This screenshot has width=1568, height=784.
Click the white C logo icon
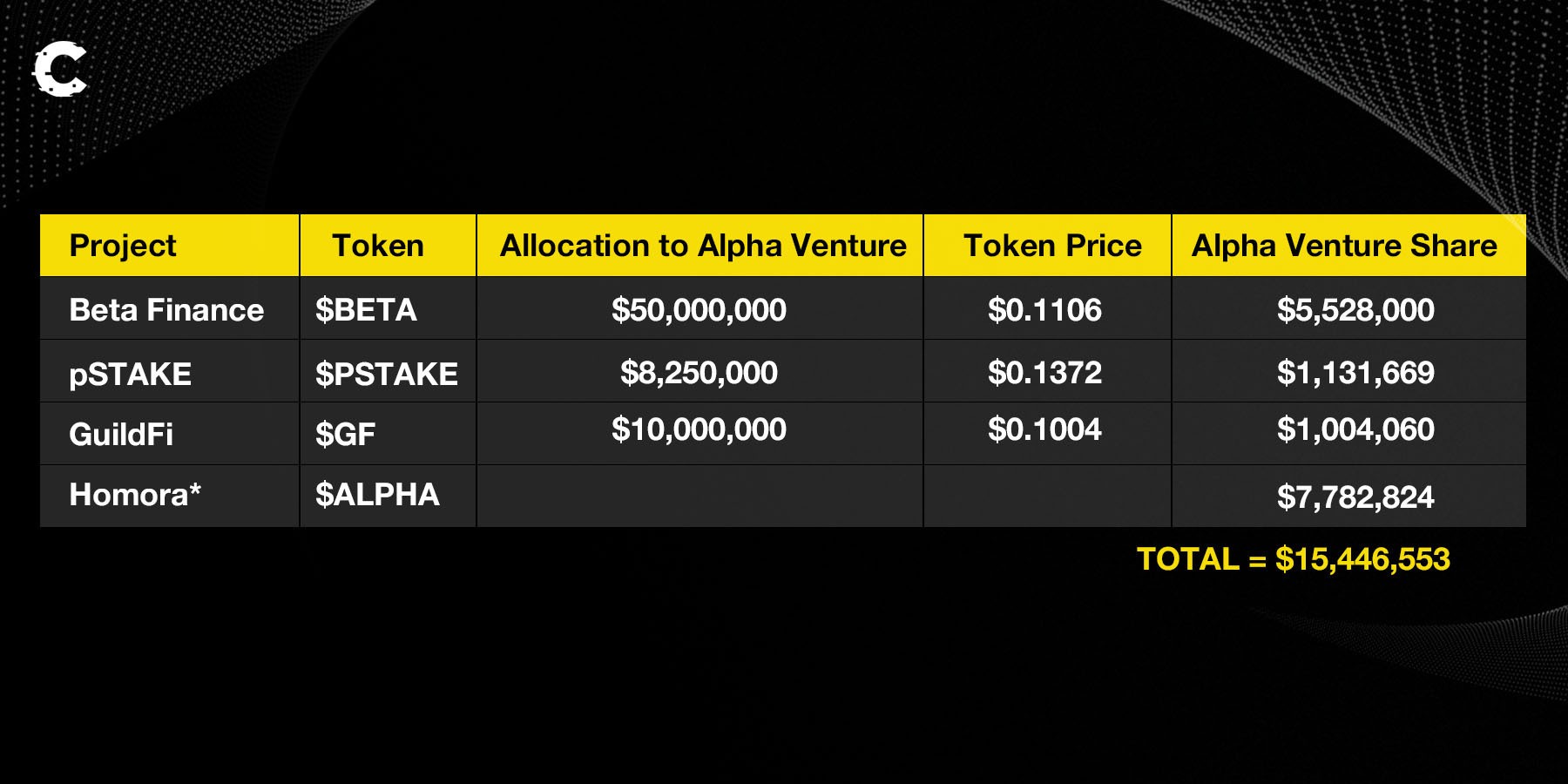(60, 68)
